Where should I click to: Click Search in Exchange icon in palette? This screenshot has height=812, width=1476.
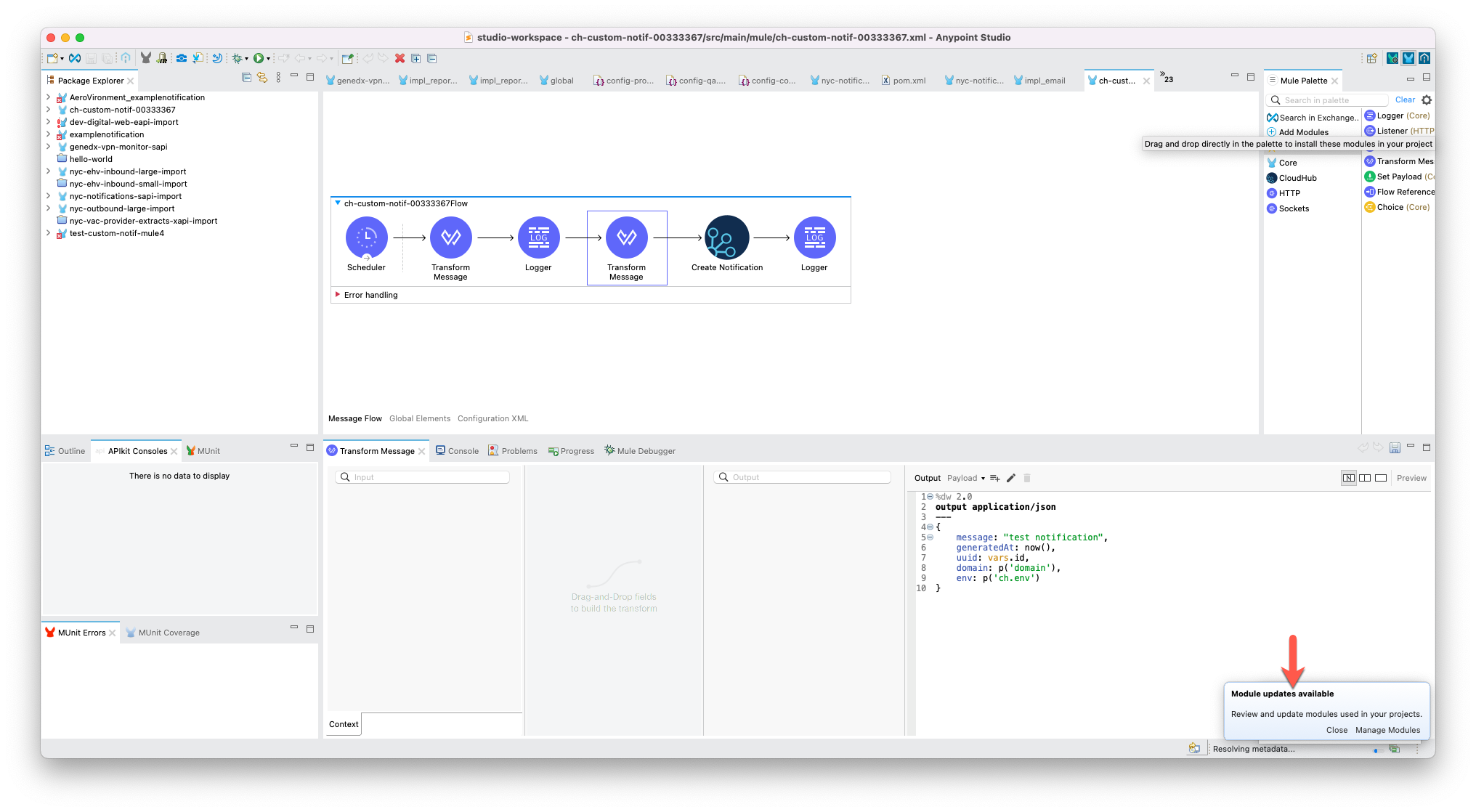[x=1272, y=118]
